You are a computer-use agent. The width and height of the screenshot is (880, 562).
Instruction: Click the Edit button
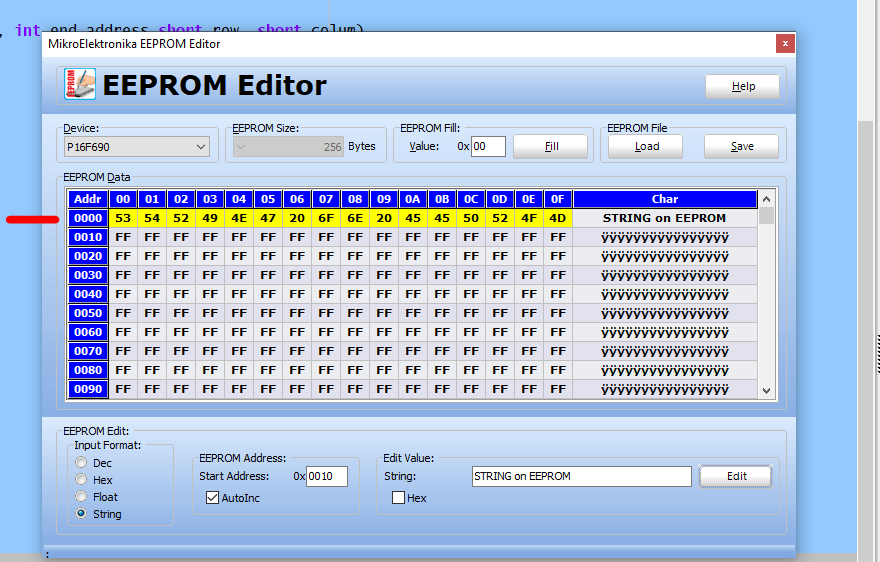736,476
